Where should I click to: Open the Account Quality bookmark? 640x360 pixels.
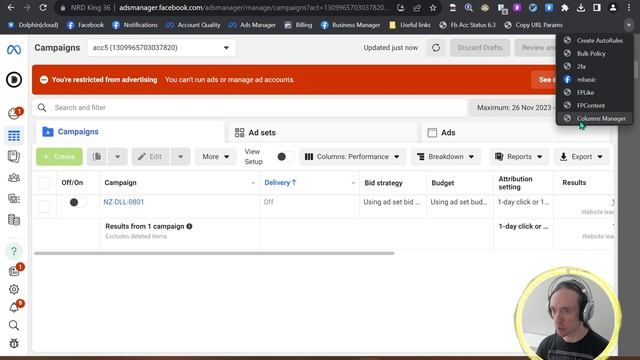pos(193,25)
